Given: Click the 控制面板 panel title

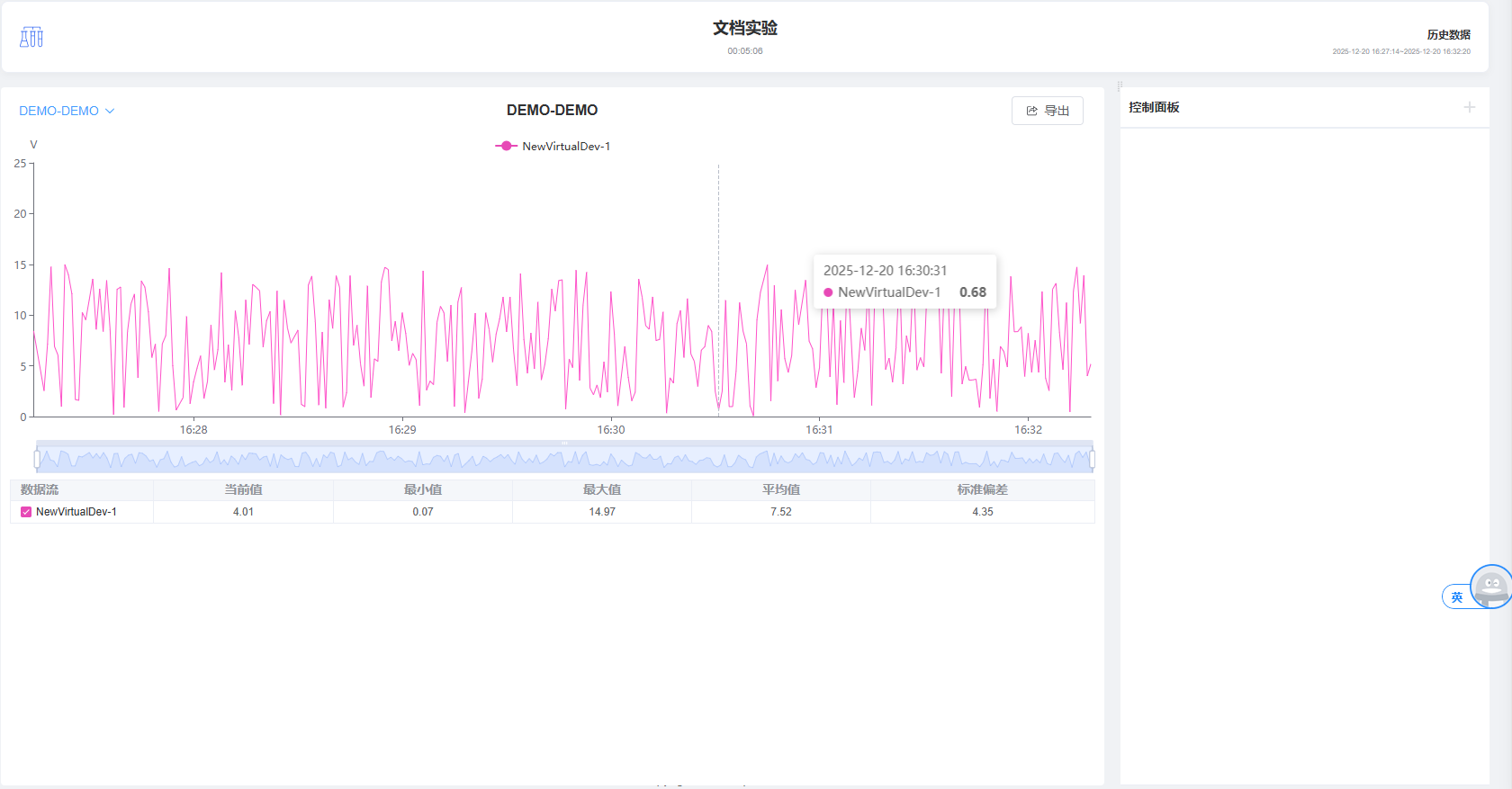Looking at the screenshot, I should [x=1154, y=107].
